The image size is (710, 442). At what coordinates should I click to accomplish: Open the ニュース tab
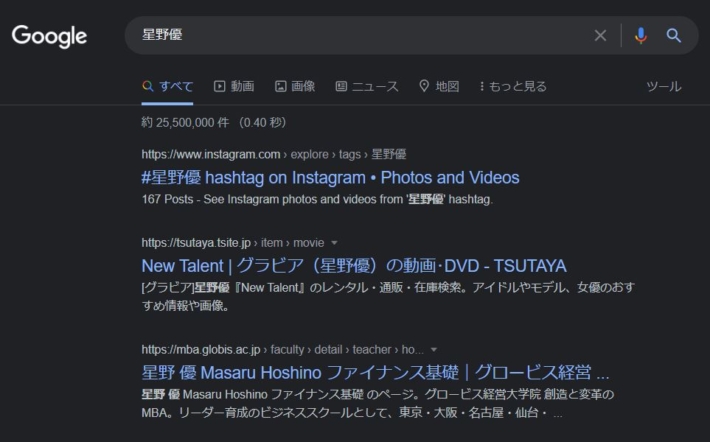pos(367,86)
